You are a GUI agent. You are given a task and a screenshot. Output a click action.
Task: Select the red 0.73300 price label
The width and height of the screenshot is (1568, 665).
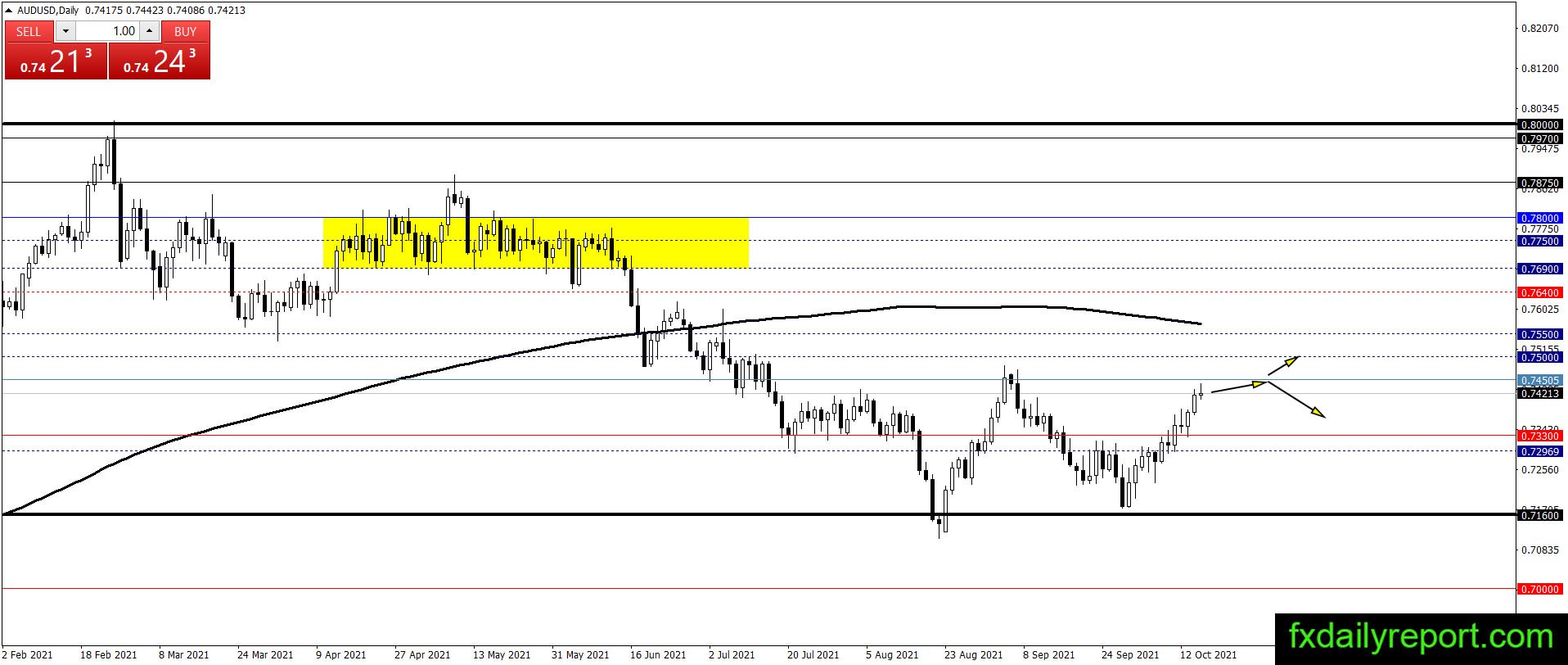[1539, 437]
